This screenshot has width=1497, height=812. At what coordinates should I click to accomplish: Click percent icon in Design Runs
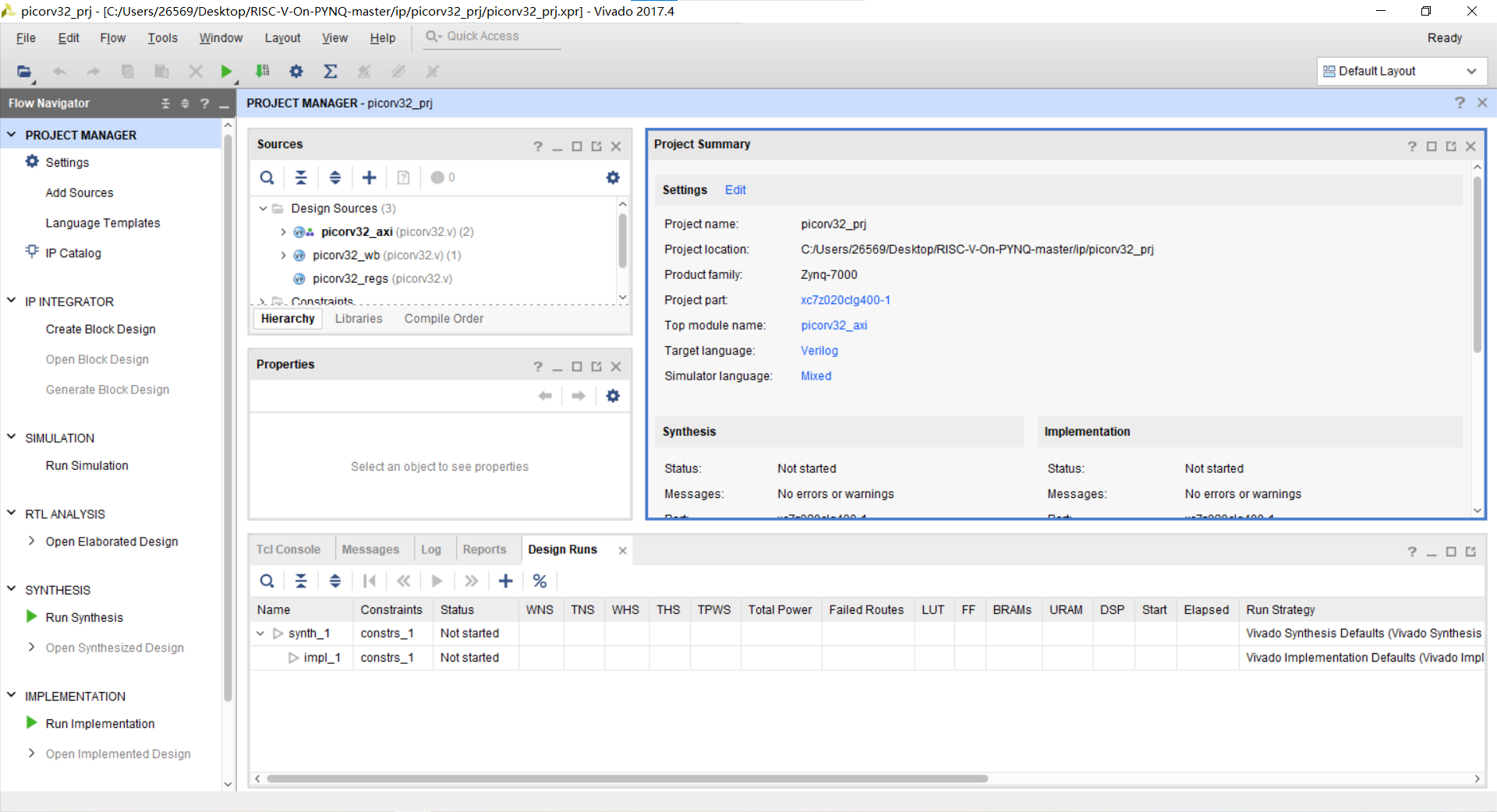point(540,581)
